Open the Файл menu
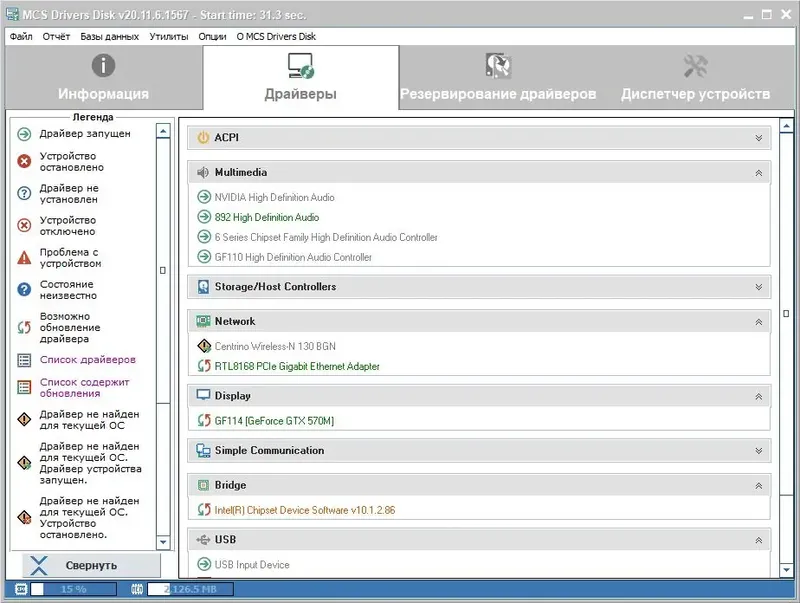This screenshot has width=800, height=603. (21, 36)
